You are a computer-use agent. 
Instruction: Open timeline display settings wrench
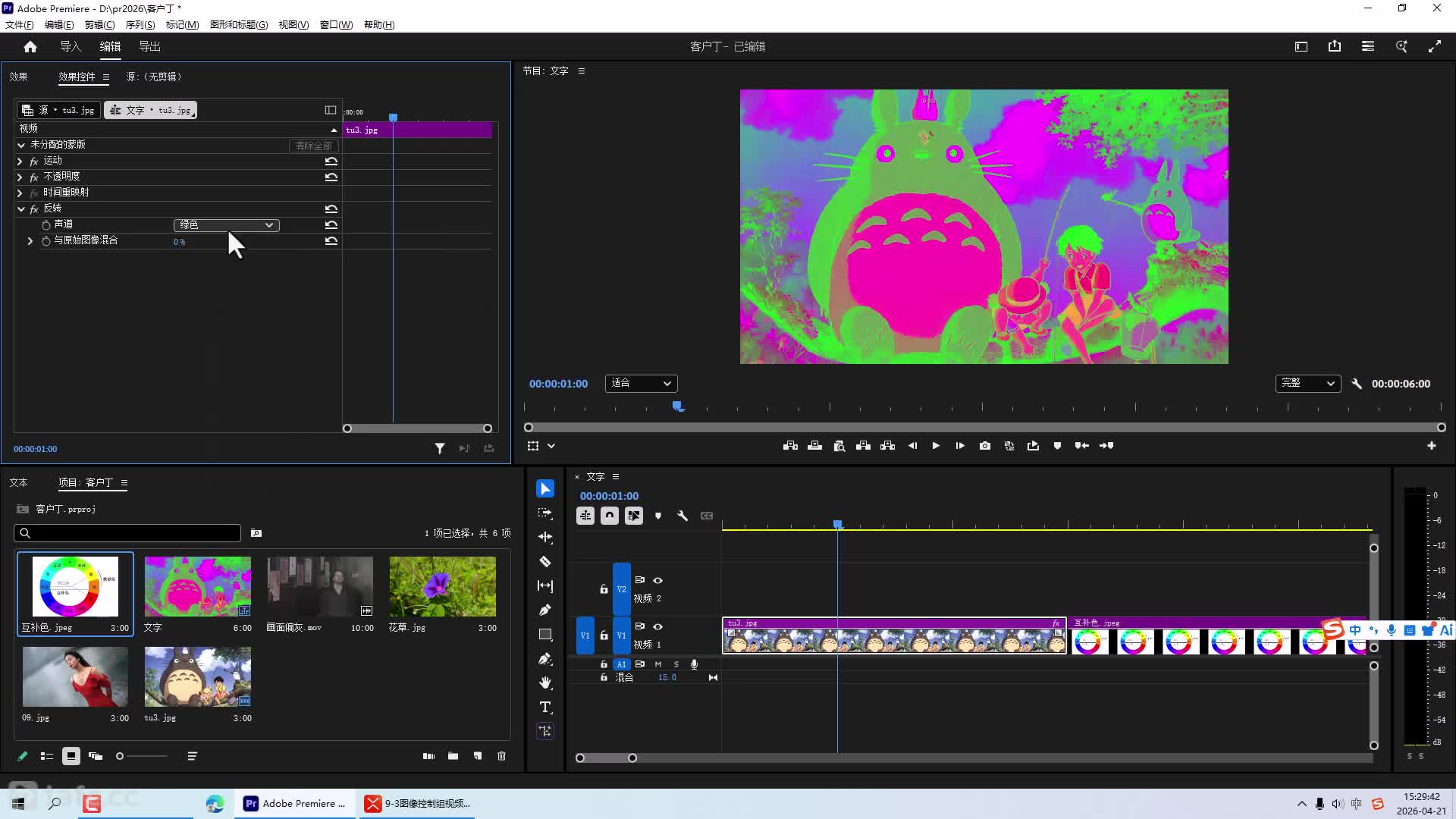(x=682, y=516)
